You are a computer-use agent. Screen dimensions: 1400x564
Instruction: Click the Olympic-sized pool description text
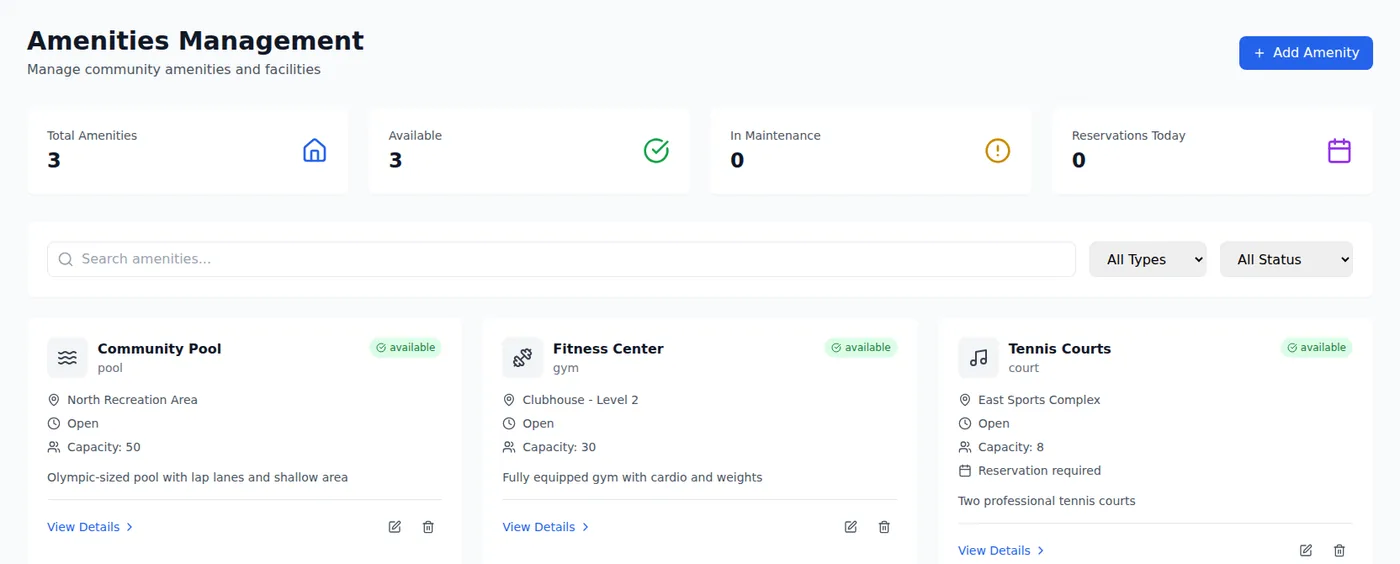tap(197, 478)
